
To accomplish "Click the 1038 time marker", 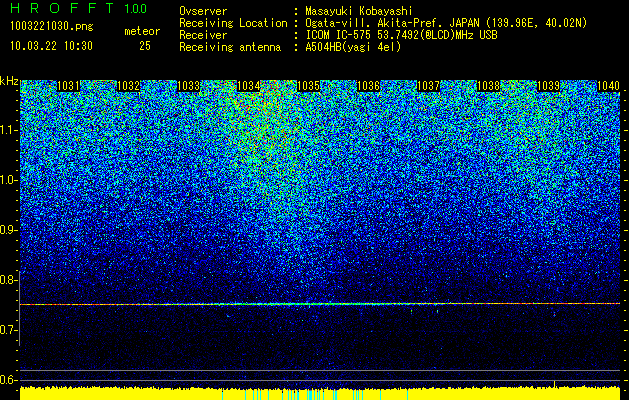I will click(488, 86).
